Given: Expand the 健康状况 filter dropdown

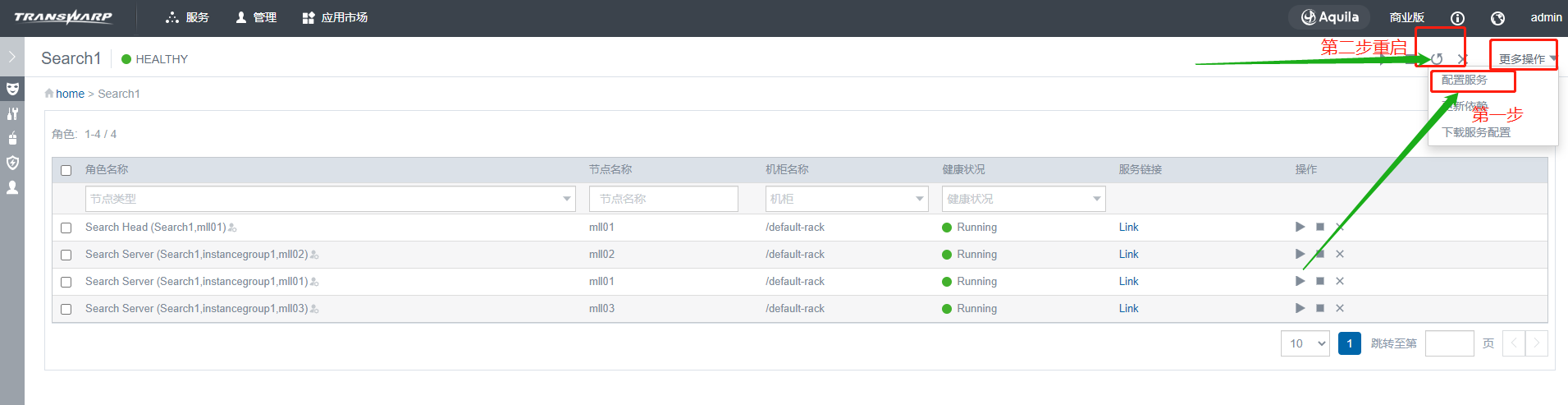Looking at the screenshot, I should pos(1023,199).
